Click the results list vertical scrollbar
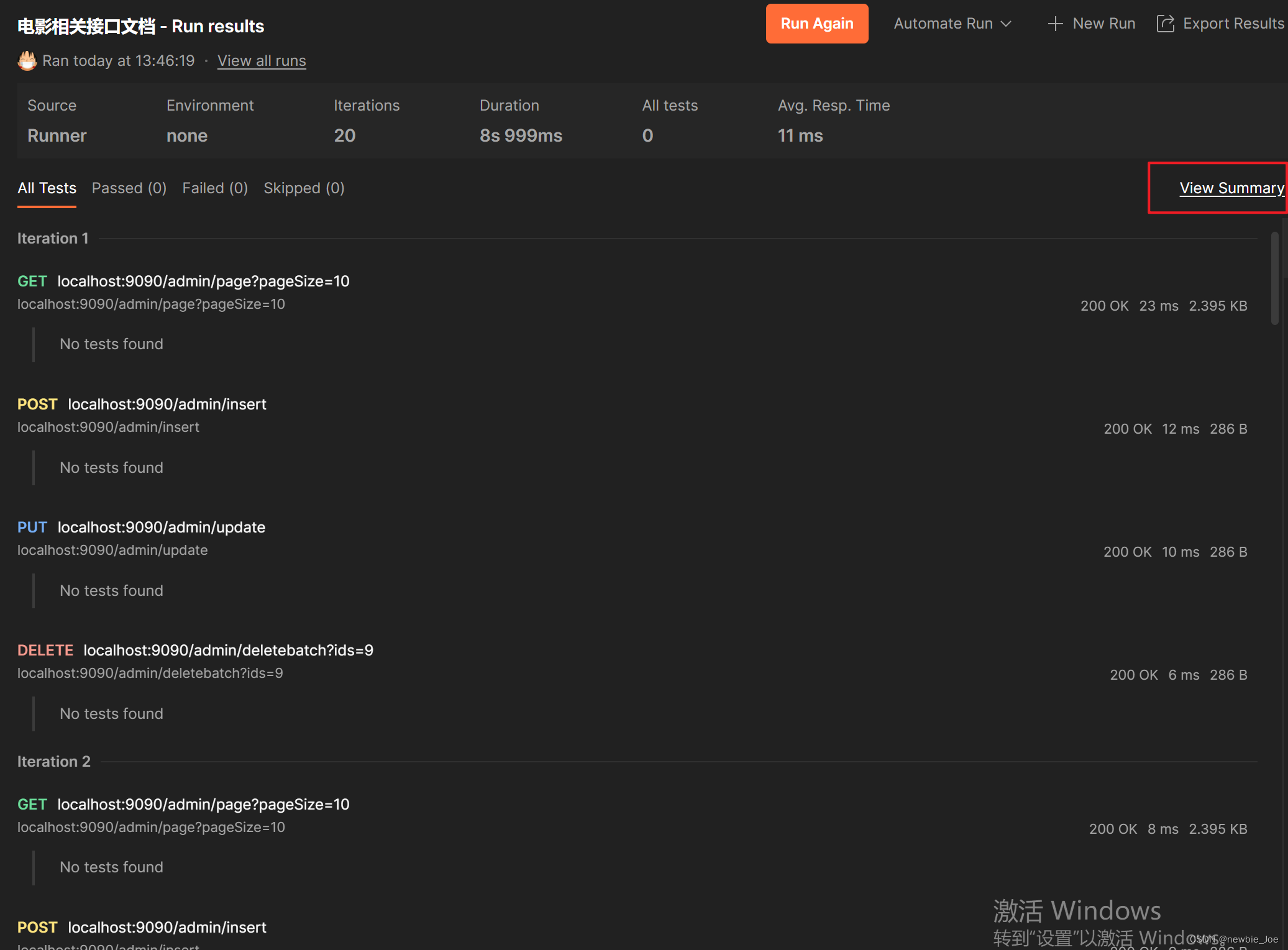 point(1274,278)
